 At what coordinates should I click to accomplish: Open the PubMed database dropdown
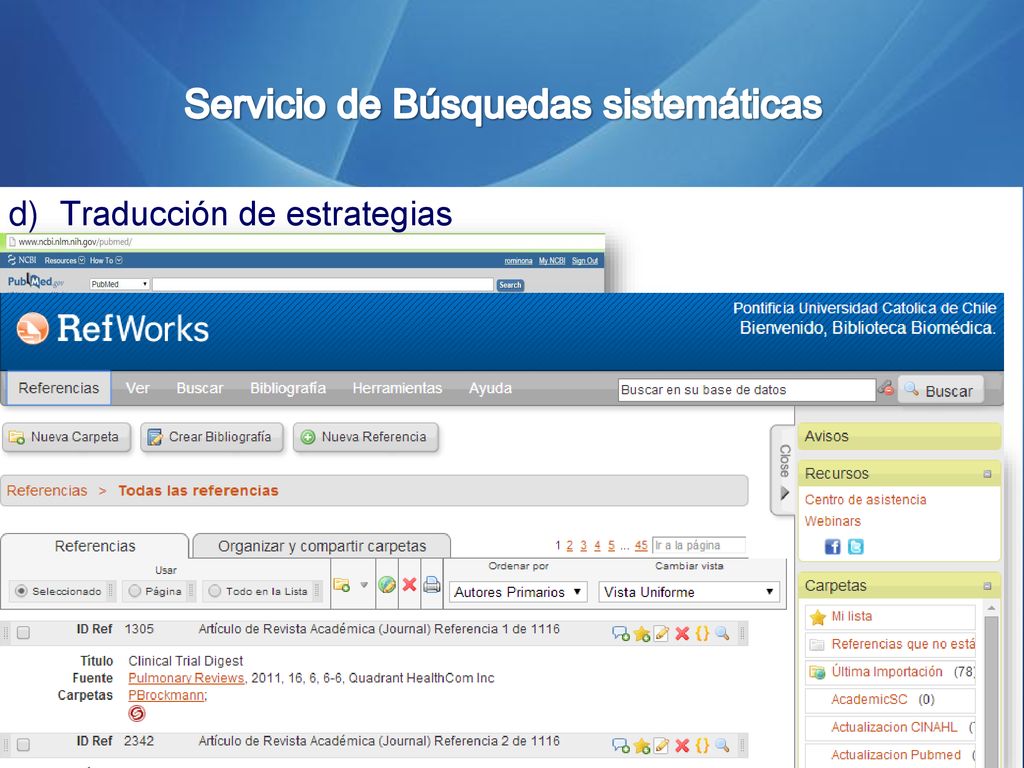click(120, 284)
